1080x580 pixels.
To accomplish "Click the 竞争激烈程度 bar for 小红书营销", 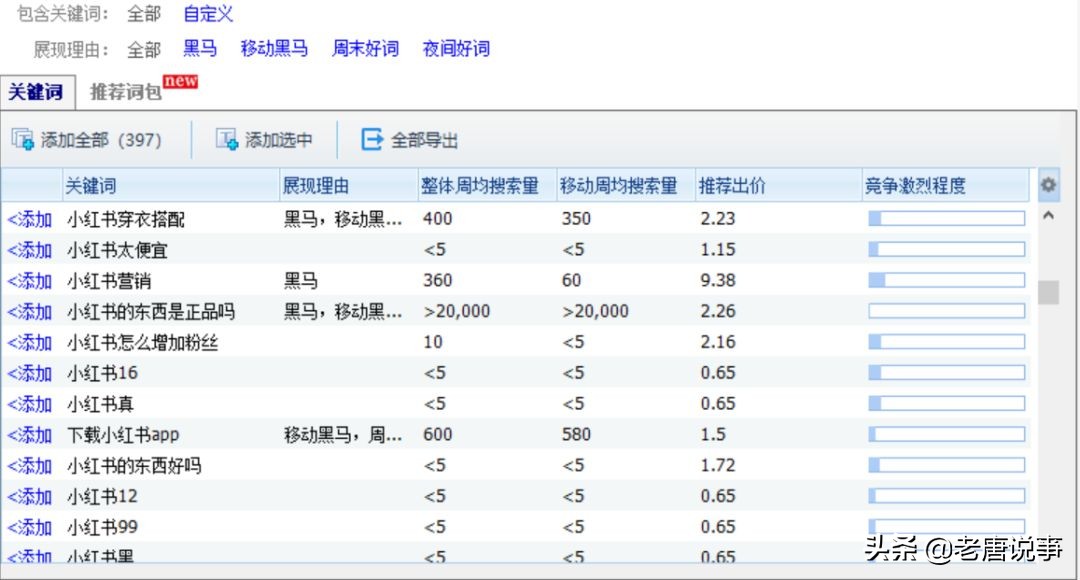I will click(946, 280).
